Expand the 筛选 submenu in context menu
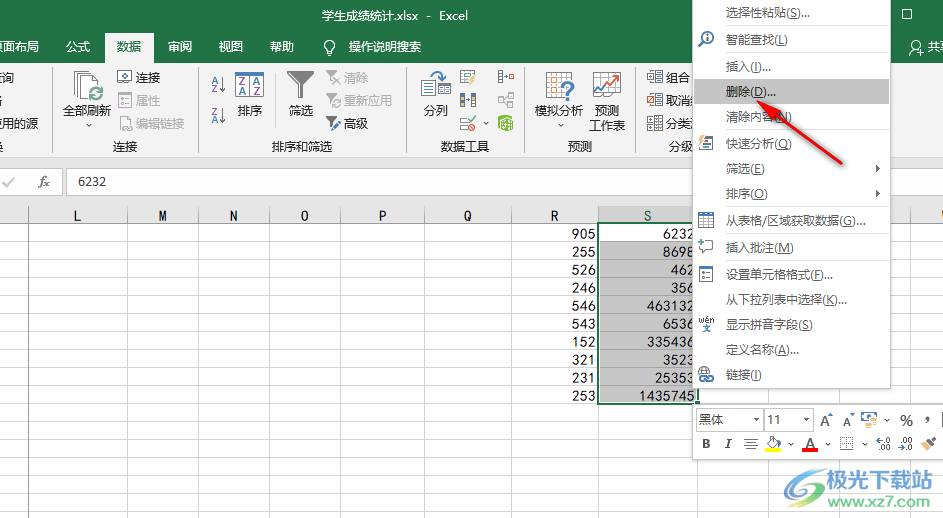Image resolution: width=943 pixels, height=518 pixels. coord(791,168)
